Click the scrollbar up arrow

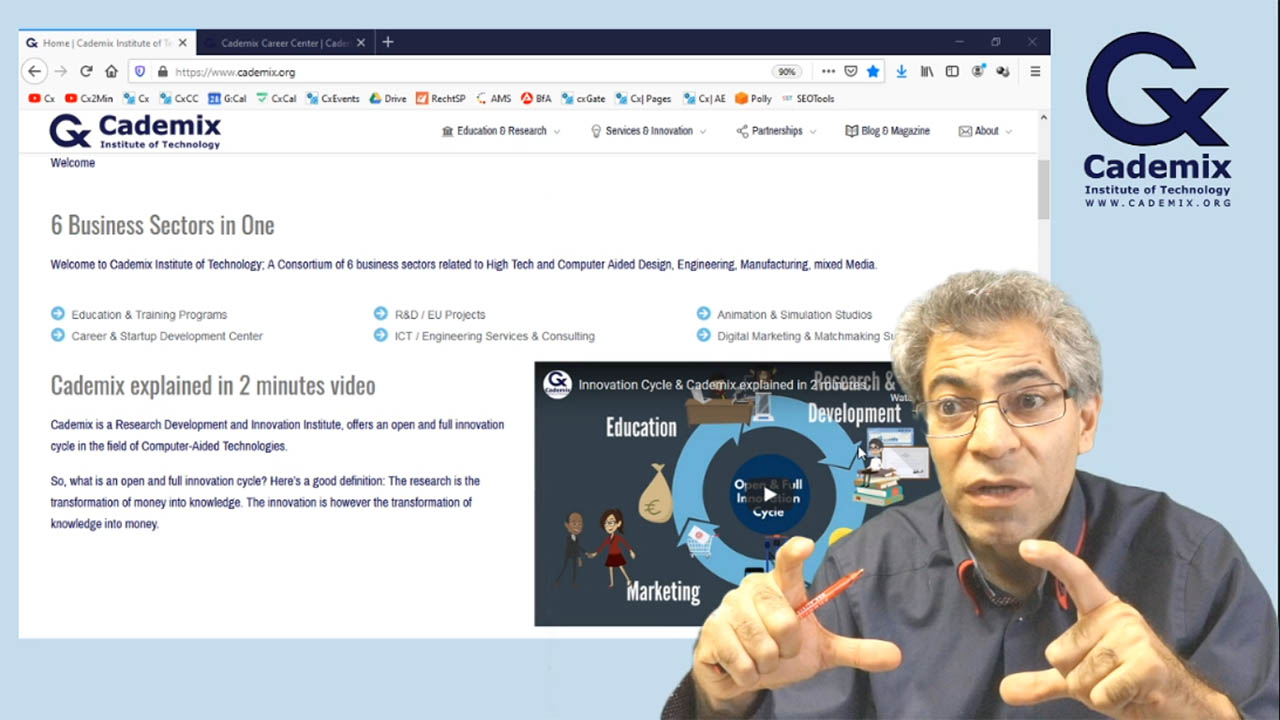click(x=1043, y=118)
